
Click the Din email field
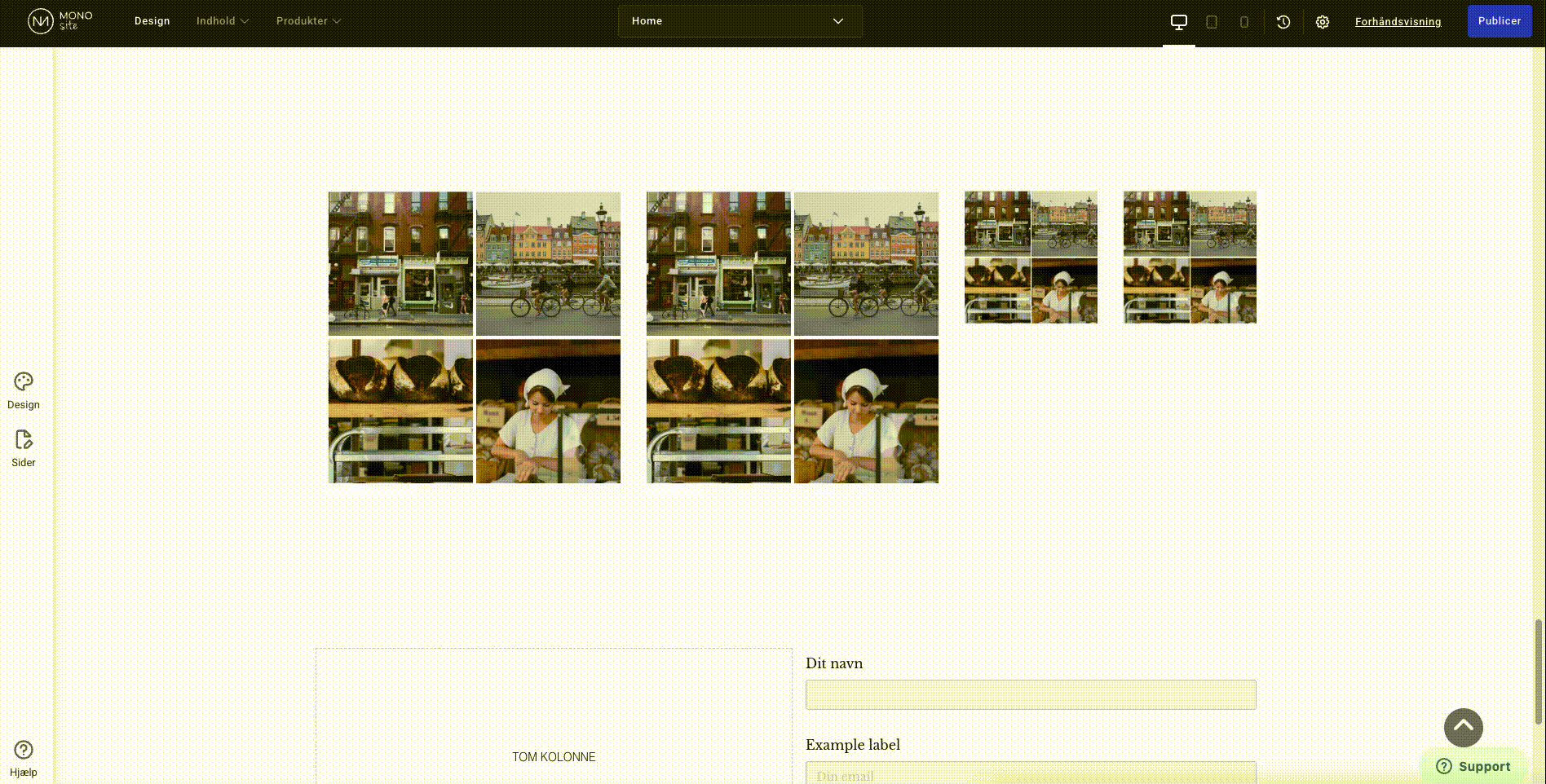[x=1030, y=773]
